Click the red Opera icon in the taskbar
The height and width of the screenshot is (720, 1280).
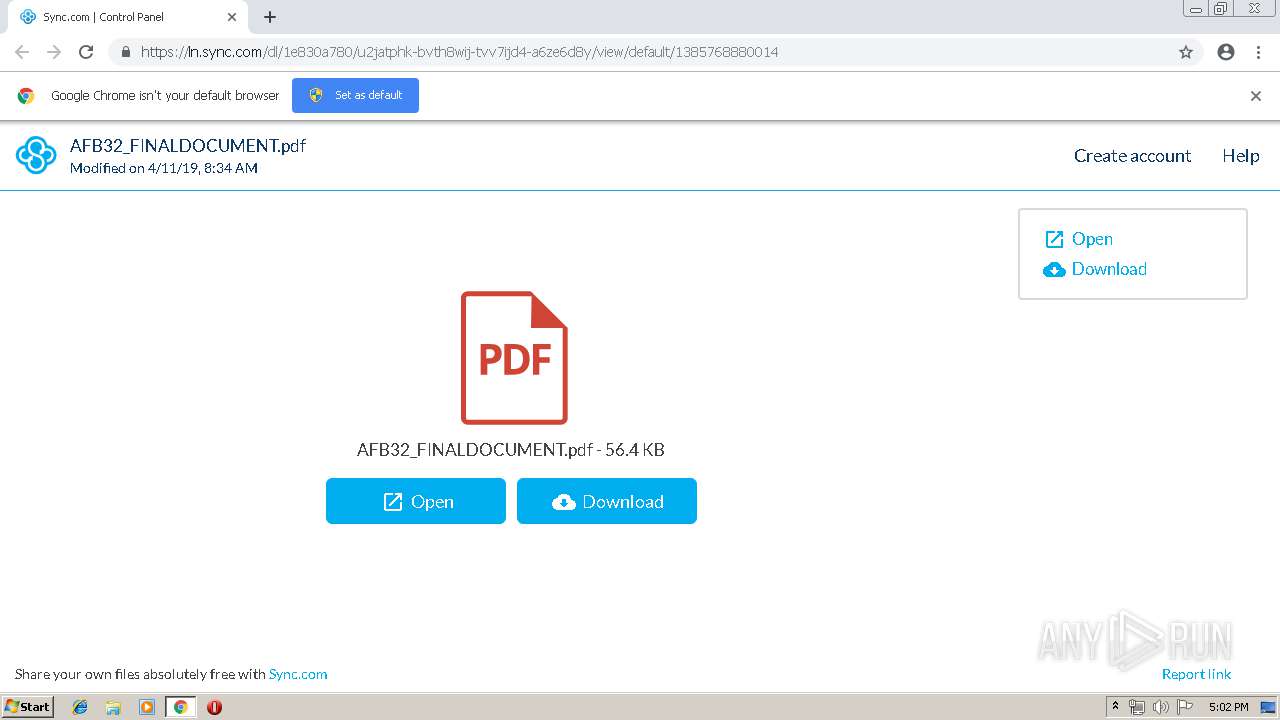[x=214, y=707]
